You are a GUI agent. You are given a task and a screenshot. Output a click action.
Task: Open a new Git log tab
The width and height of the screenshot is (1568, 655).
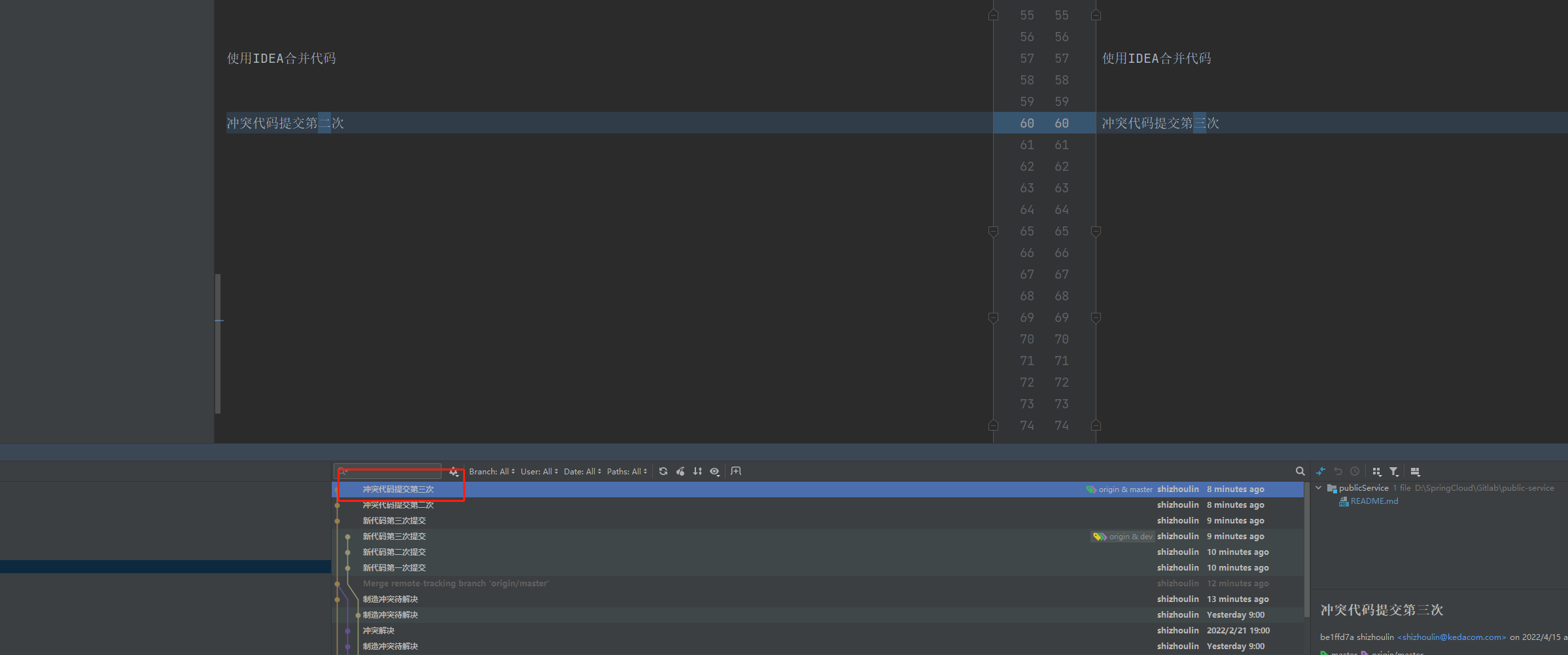736,471
